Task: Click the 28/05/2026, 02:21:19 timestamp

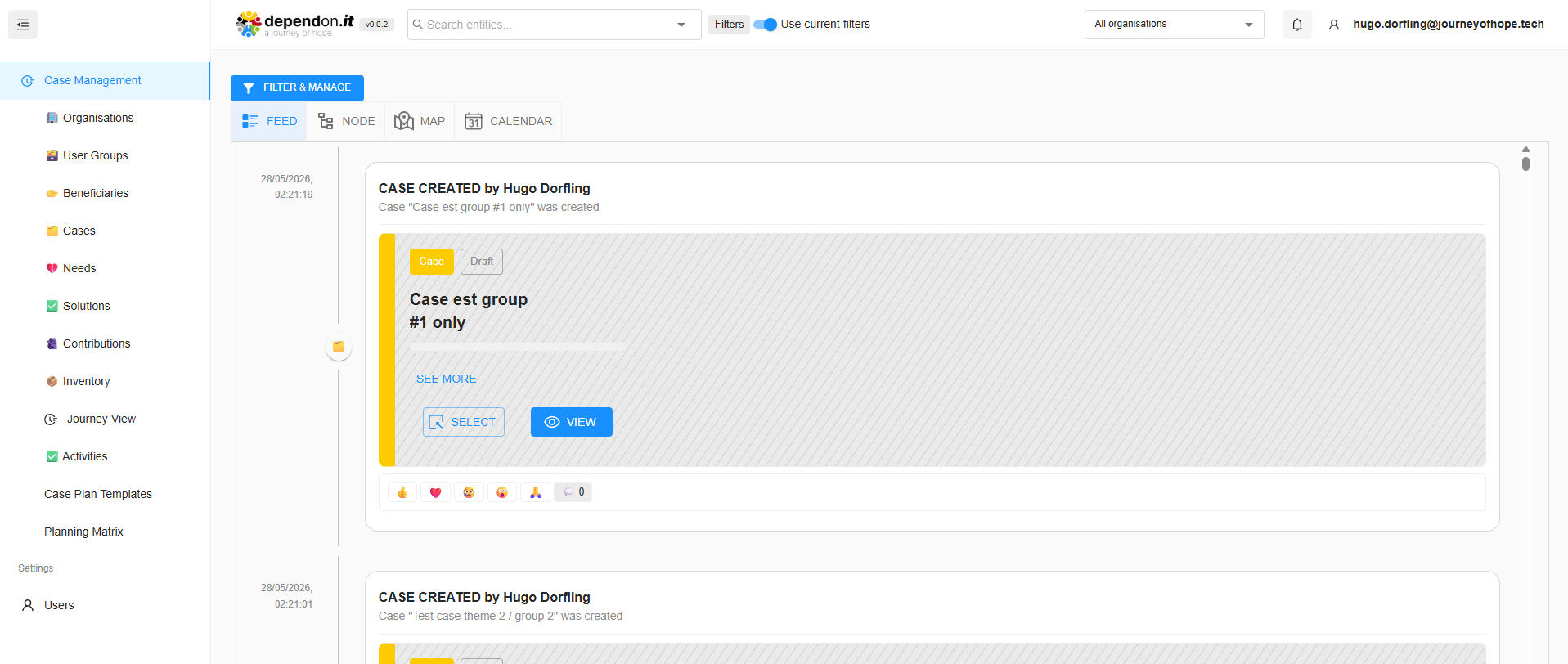Action: pos(287,186)
